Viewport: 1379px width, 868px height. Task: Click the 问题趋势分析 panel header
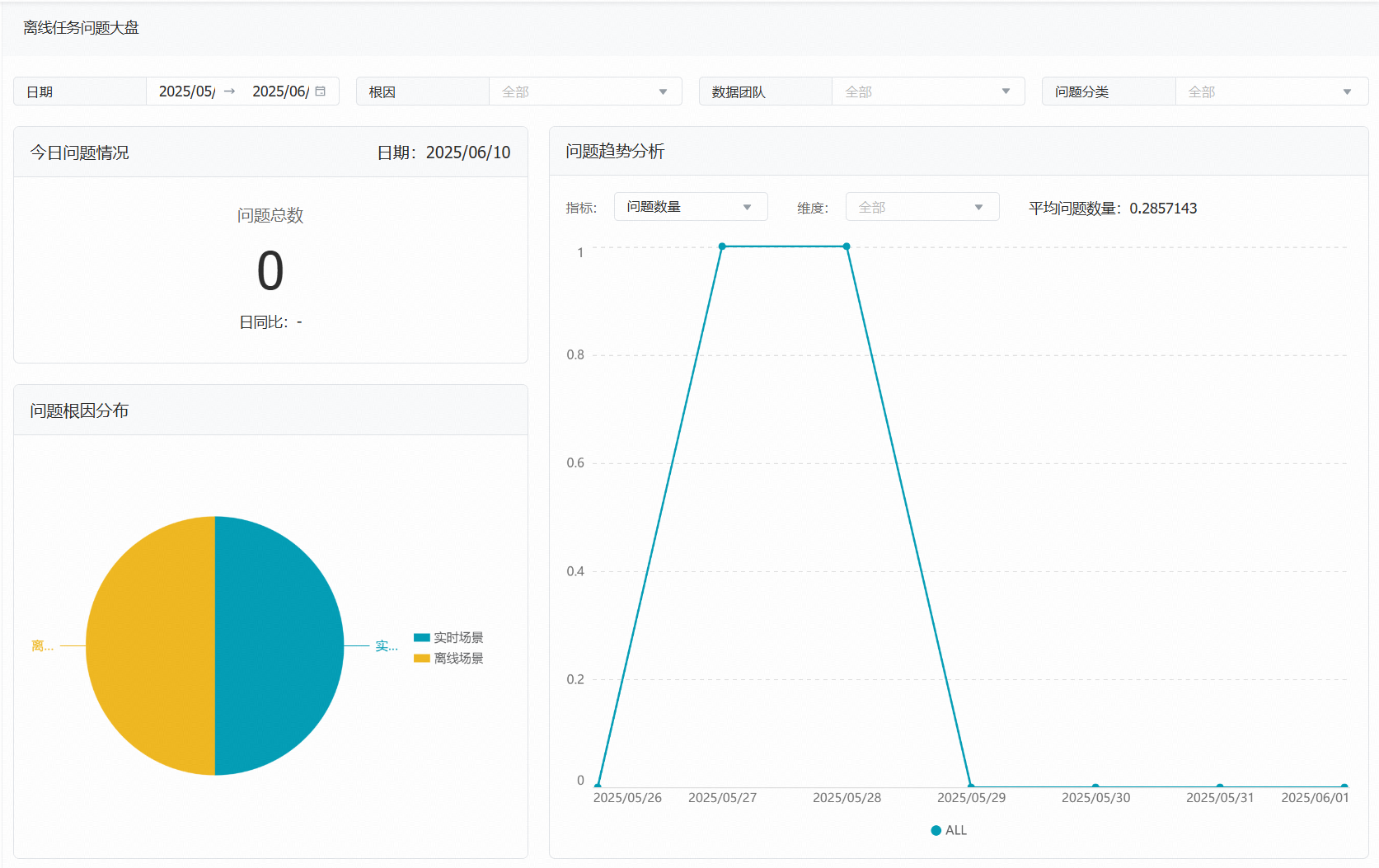pos(615,152)
